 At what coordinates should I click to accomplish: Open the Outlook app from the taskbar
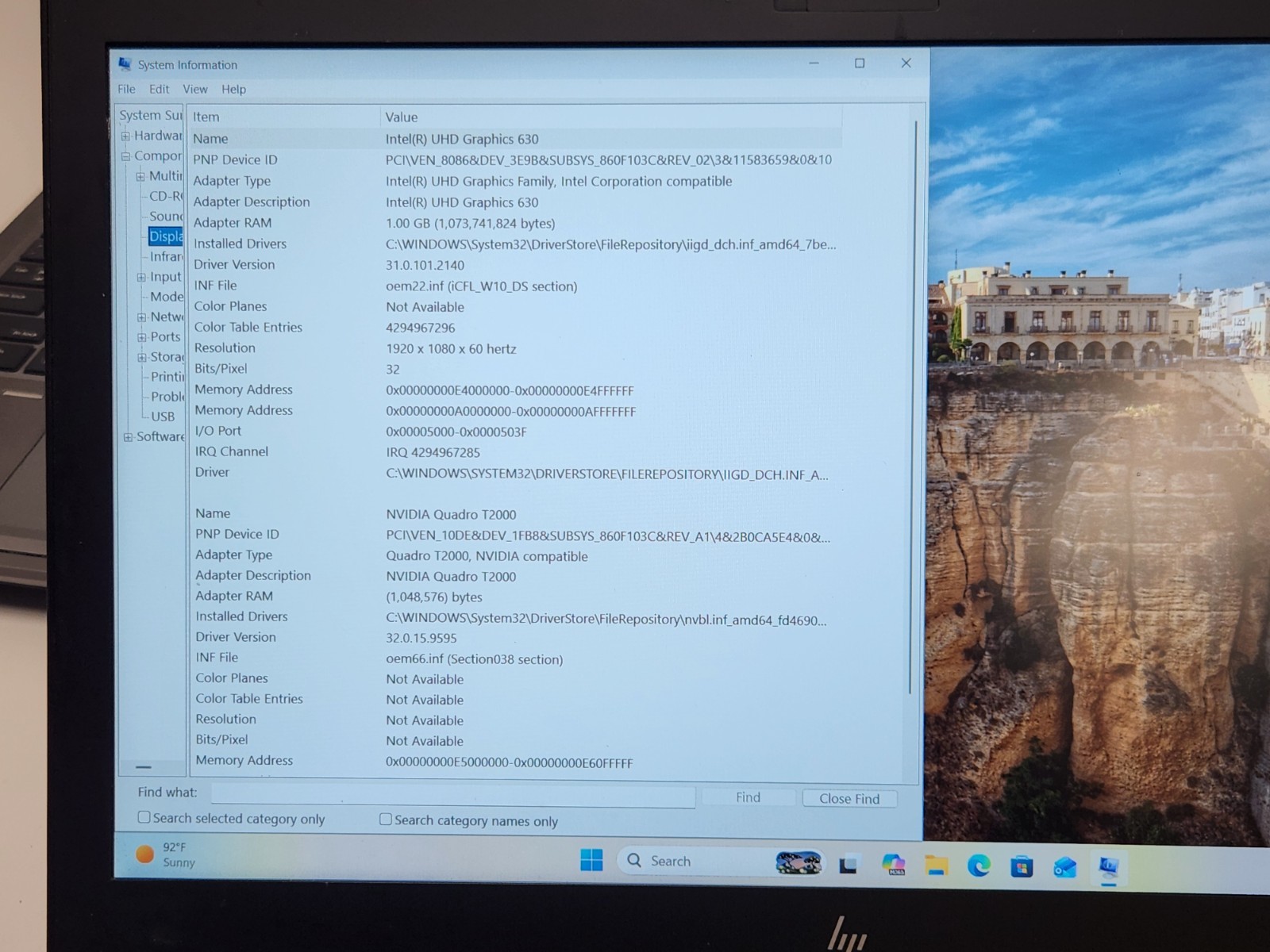1064,867
